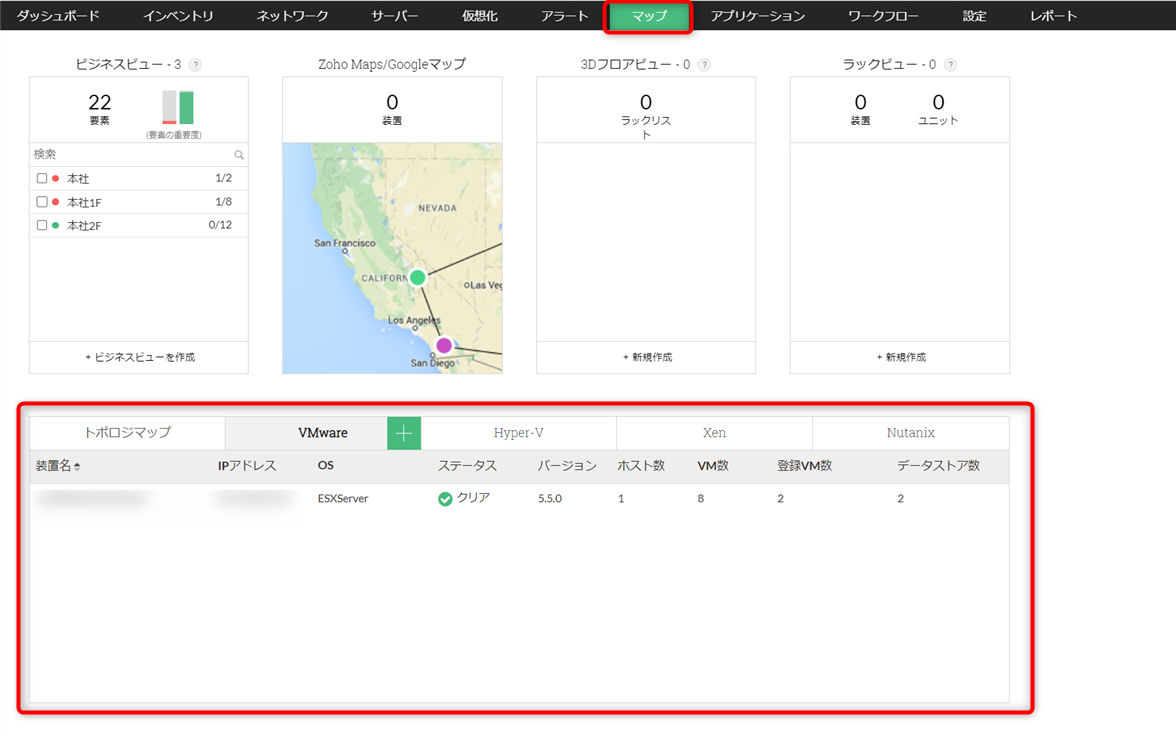
Task: Open the トポロジマップ tab
Action: 127,433
